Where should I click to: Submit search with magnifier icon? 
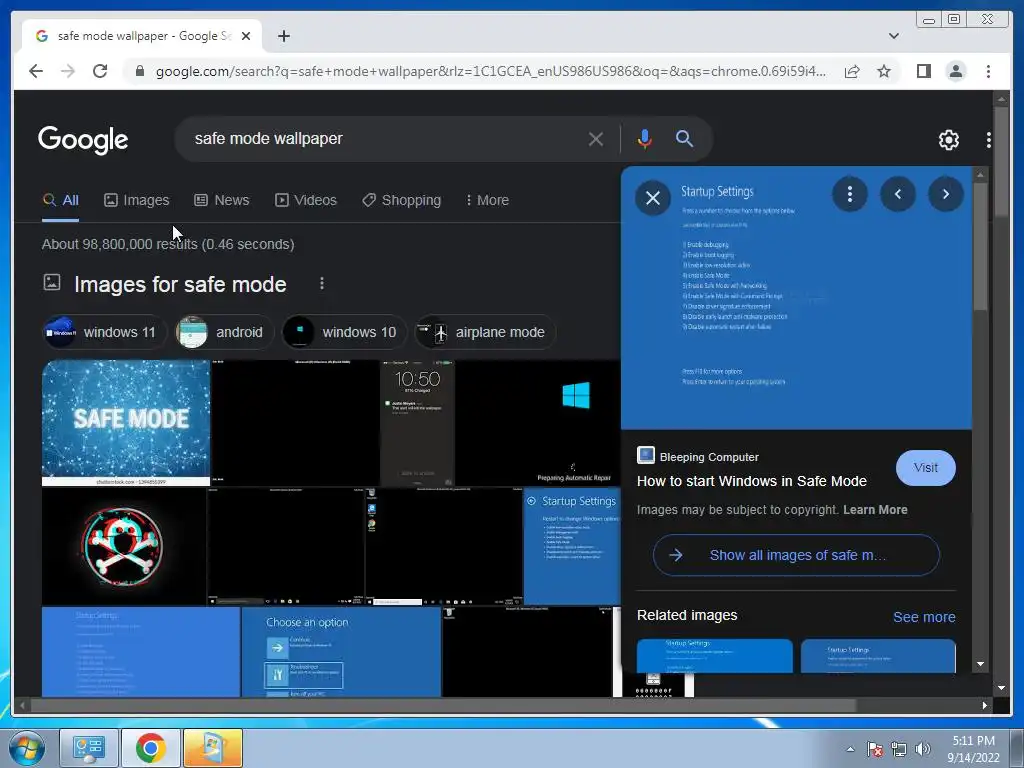coord(684,138)
